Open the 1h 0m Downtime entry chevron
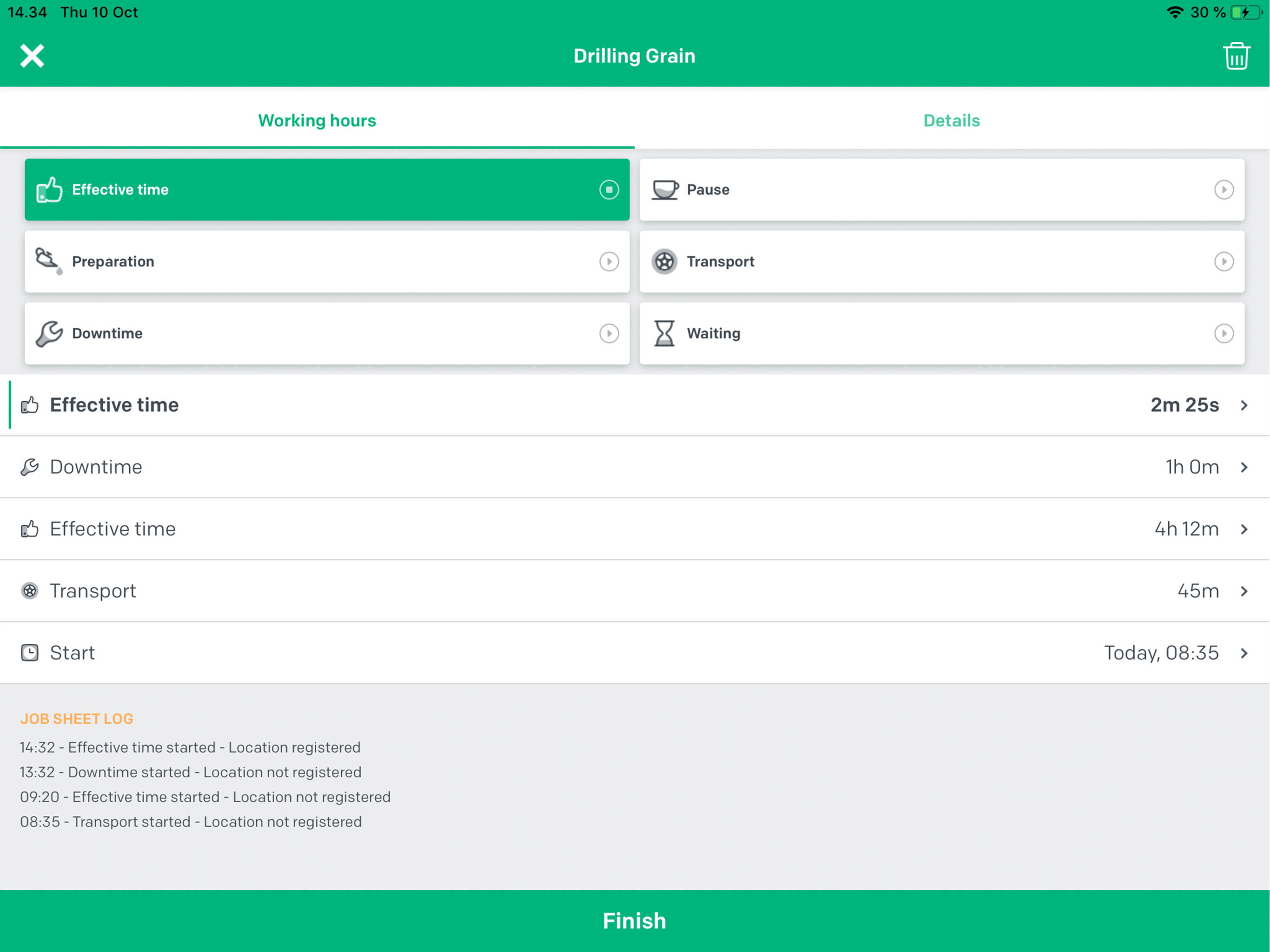The width and height of the screenshot is (1270, 952). coord(1244,467)
